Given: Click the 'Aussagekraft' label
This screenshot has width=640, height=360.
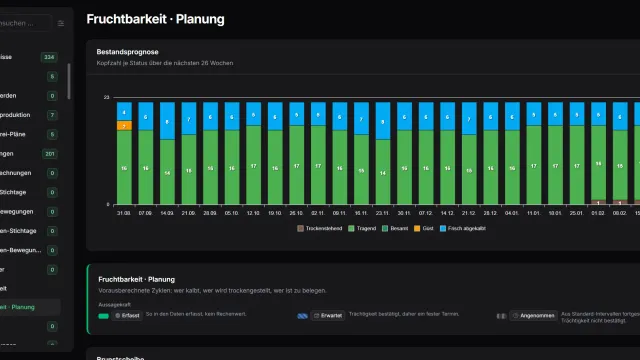Looking at the screenshot, I should (114, 304).
